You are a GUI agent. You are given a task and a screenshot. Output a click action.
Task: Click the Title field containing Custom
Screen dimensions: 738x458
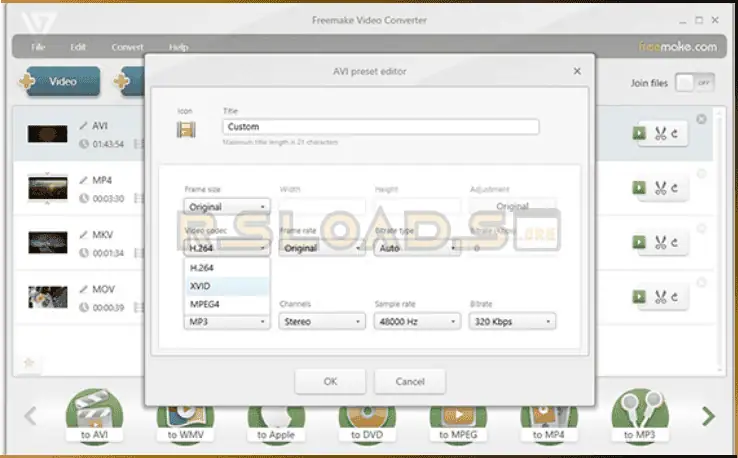(381, 127)
